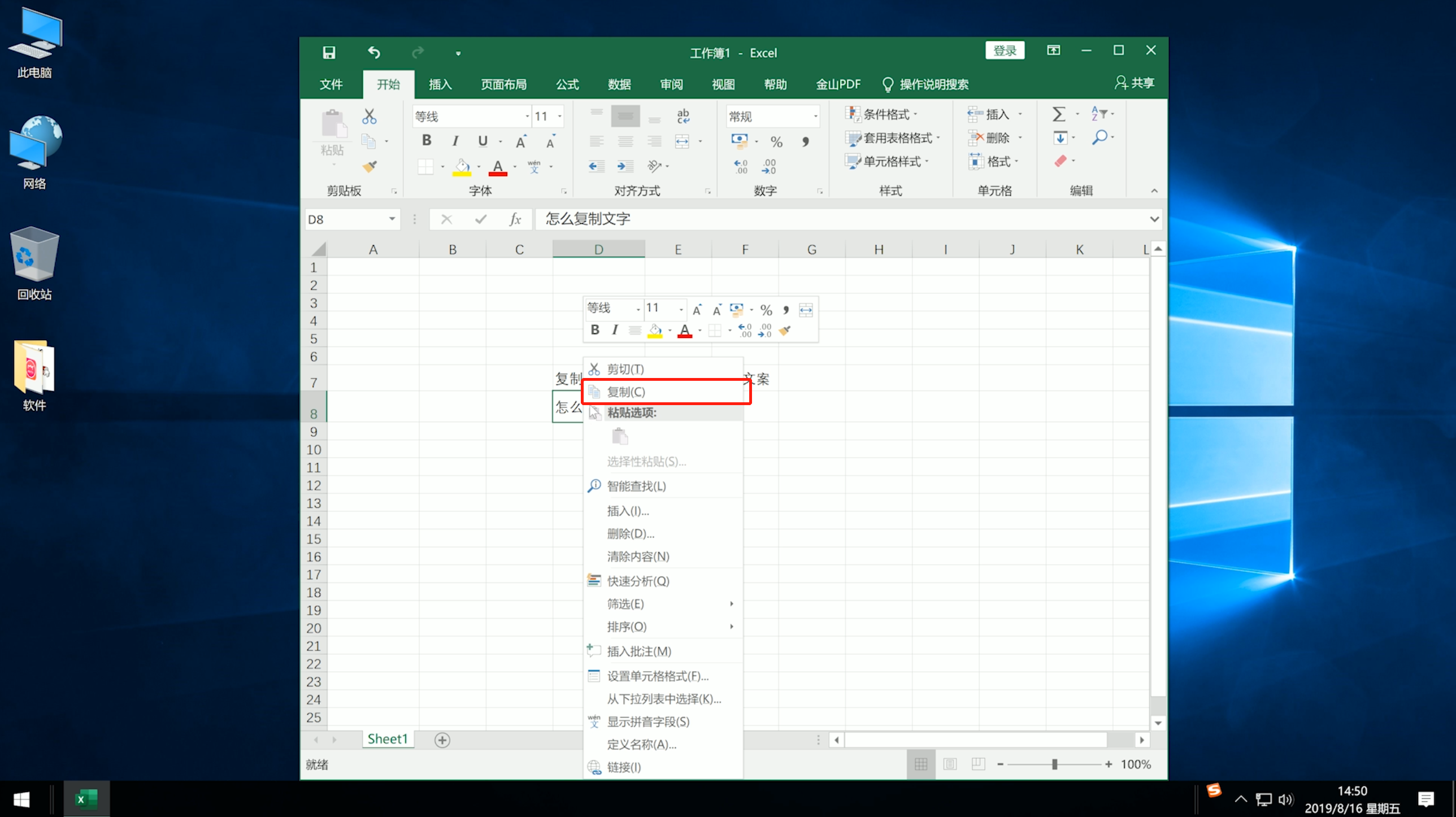Click the Fill down arrow icon
The width and height of the screenshot is (1456, 817).
tap(1061, 137)
